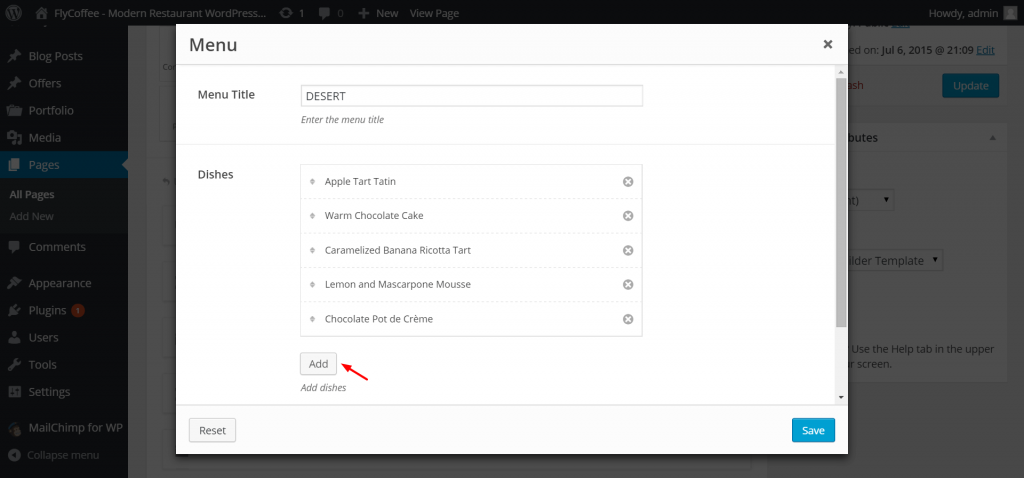Click sort handle of Chocolate Pot de Crème
Screen dimensions: 1024x478
point(312,319)
